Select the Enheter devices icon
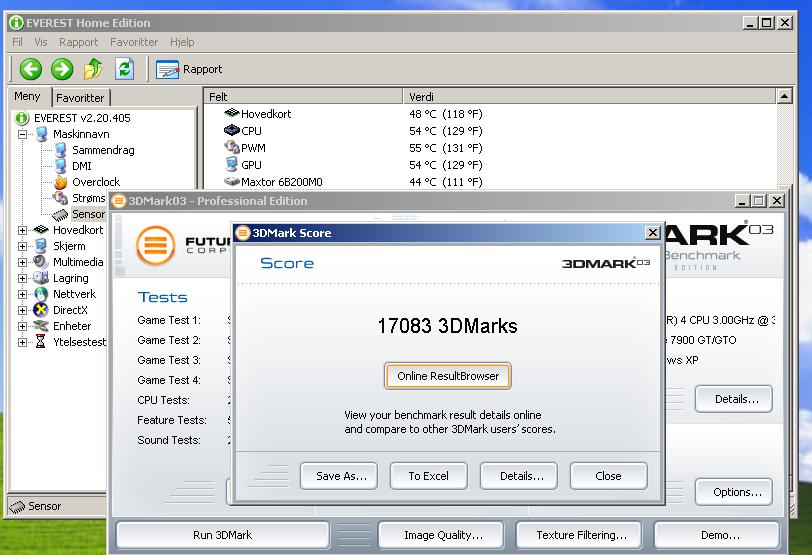This screenshot has height=555, width=812. point(41,326)
